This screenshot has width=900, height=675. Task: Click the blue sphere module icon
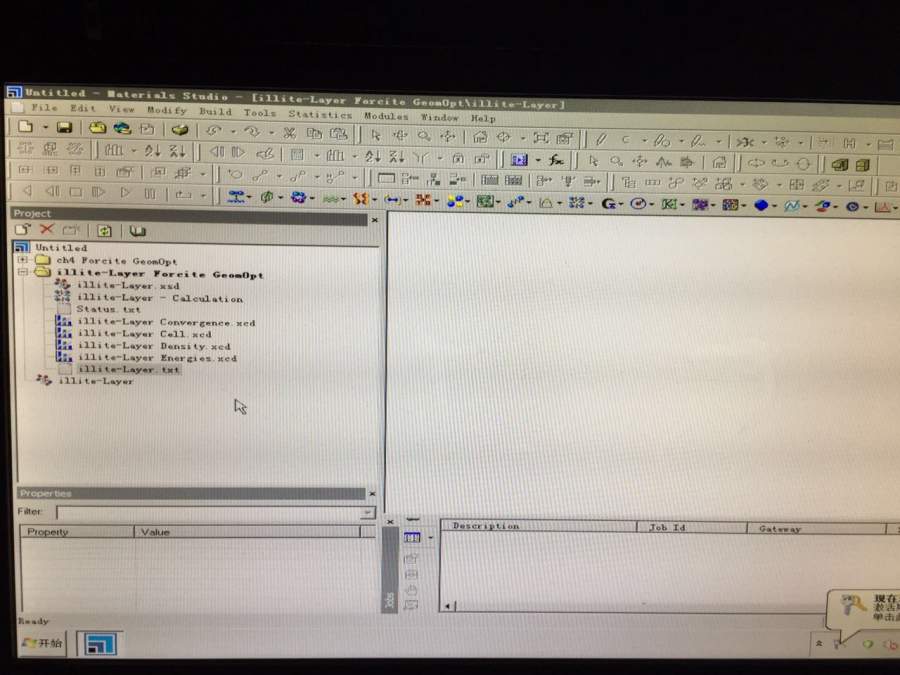click(x=761, y=205)
